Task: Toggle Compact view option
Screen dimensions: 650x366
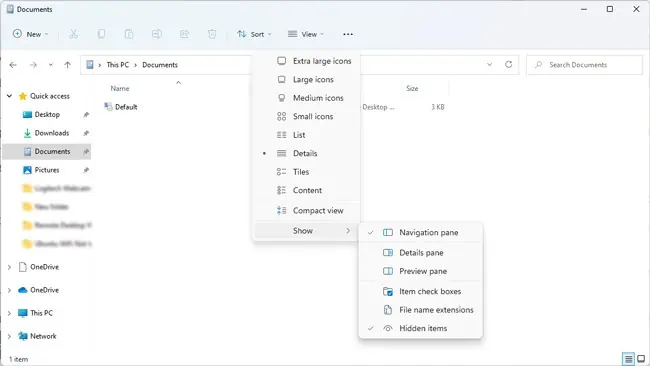Action: coord(306,211)
